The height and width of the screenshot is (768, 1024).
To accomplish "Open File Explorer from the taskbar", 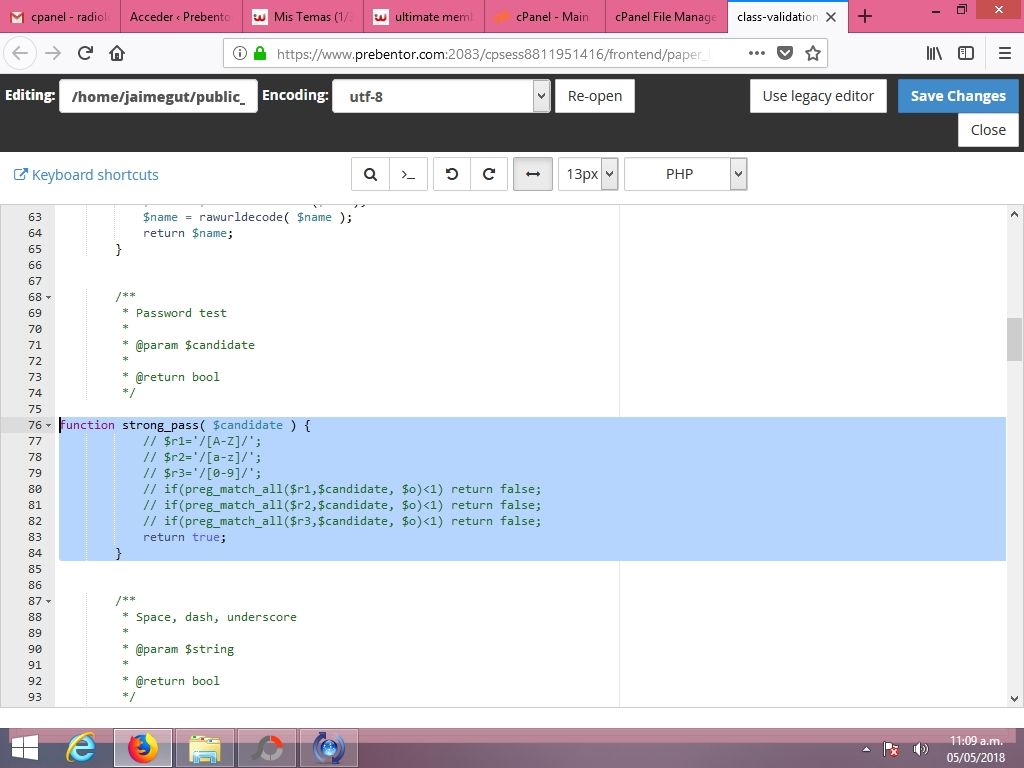I will click(x=204, y=748).
